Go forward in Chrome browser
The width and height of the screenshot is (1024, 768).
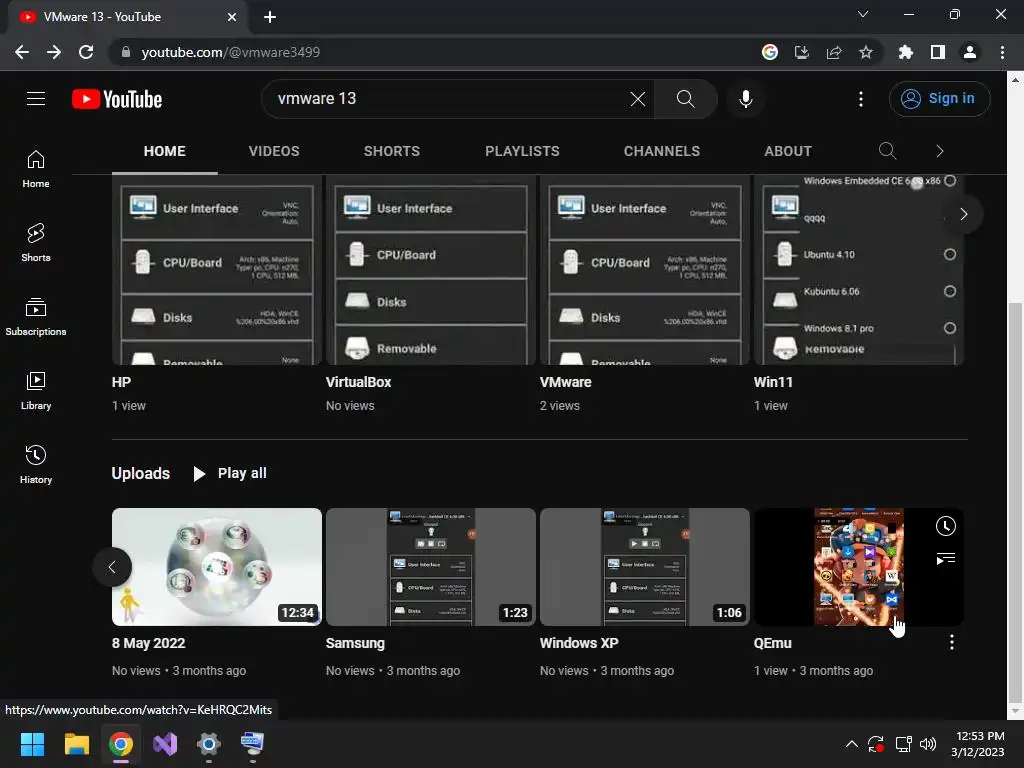(x=54, y=52)
